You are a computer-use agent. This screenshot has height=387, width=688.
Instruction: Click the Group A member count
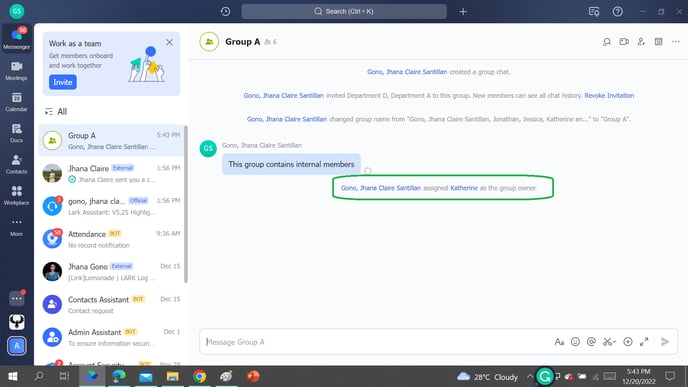(x=270, y=42)
